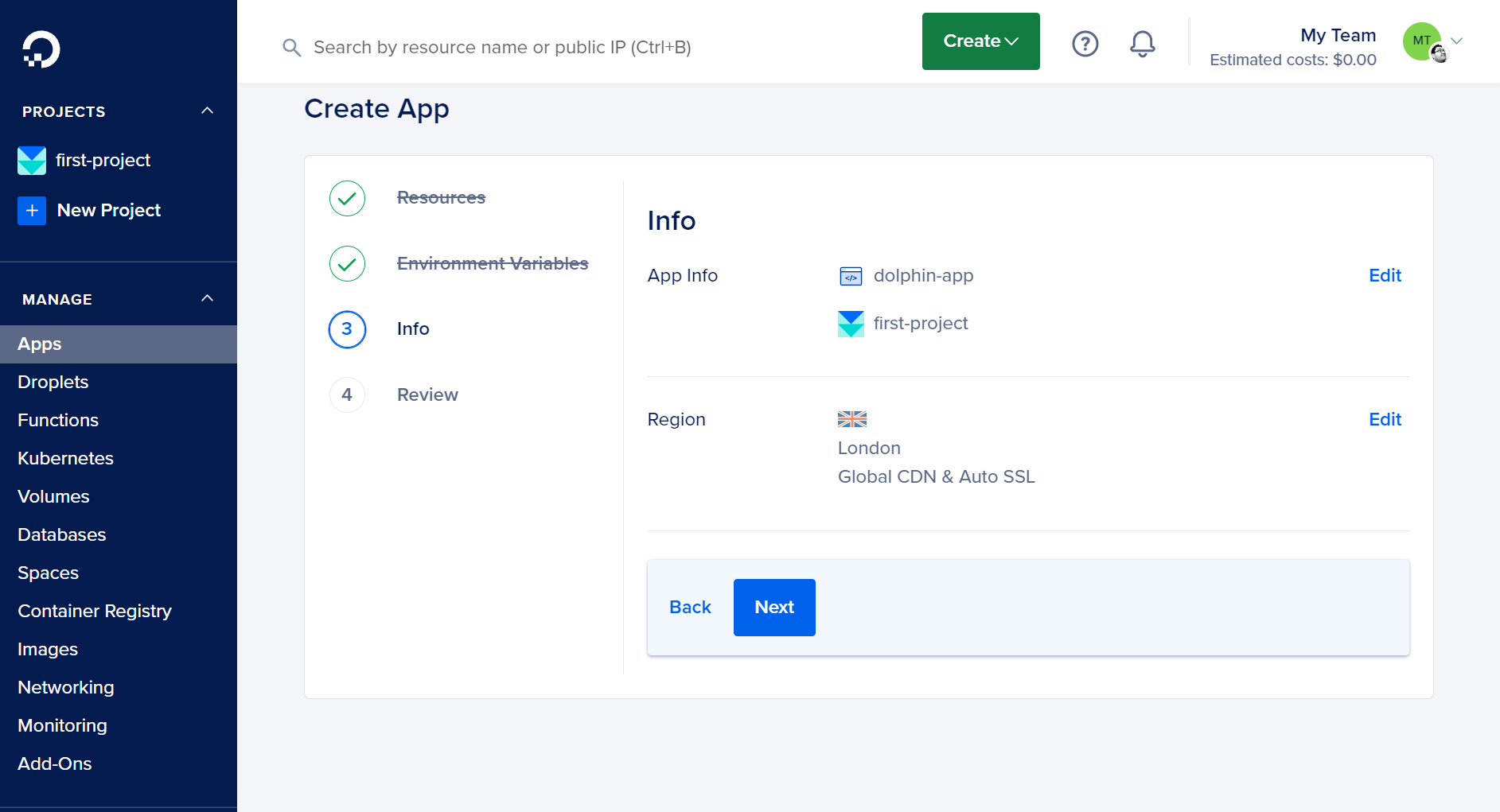
Task: Collapse the PROJECTS section
Action: pos(207,111)
